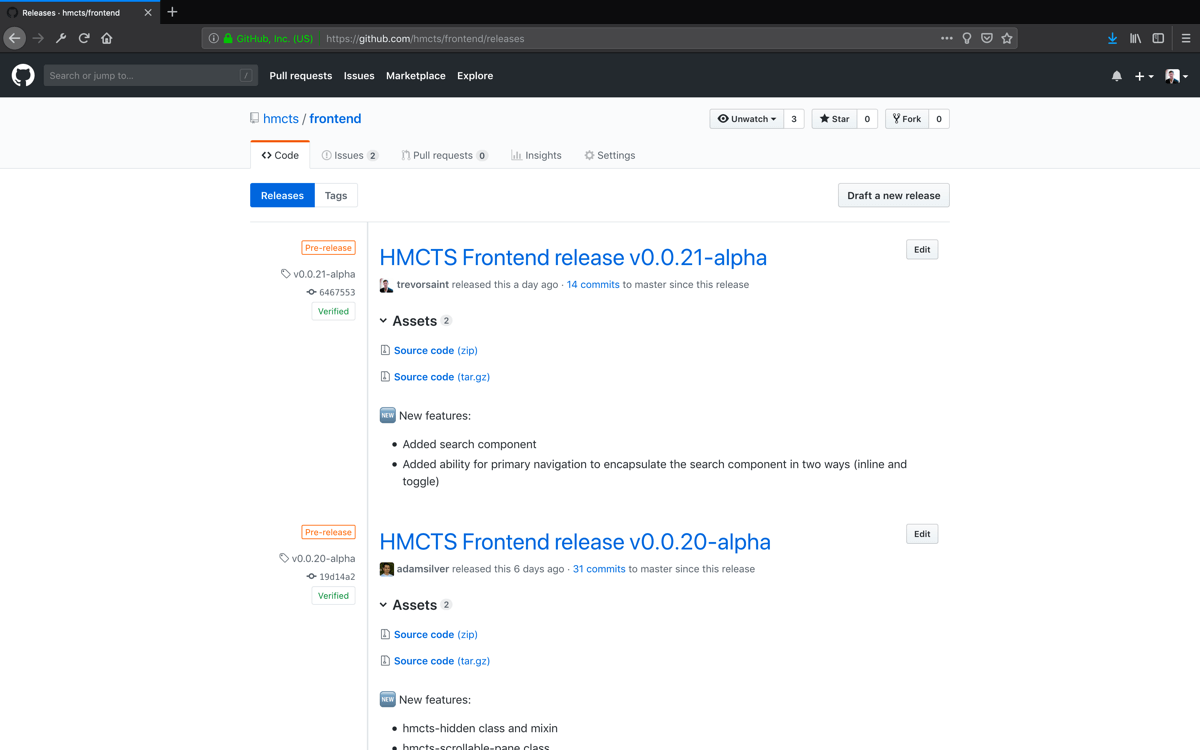Open the developer wrench tool icon

[x=61, y=38]
